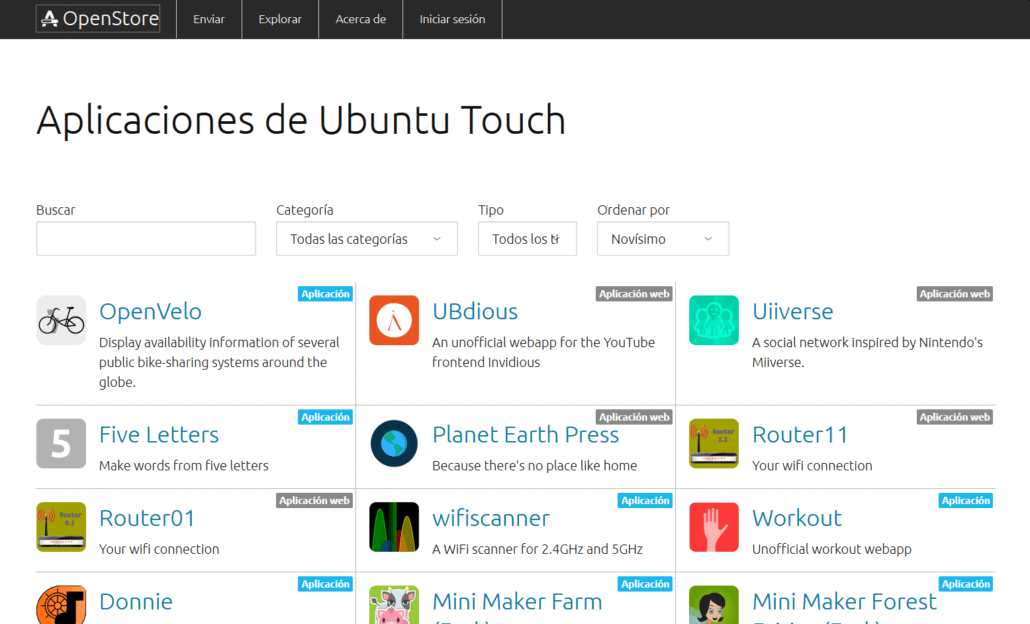
Task: Open the Router11 title link
Action: point(799,434)
